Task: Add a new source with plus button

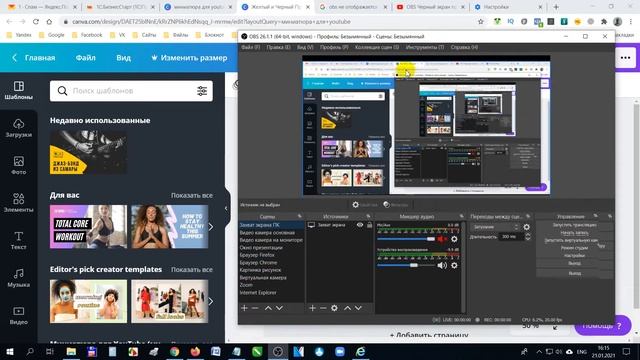Action: (313, 308)
